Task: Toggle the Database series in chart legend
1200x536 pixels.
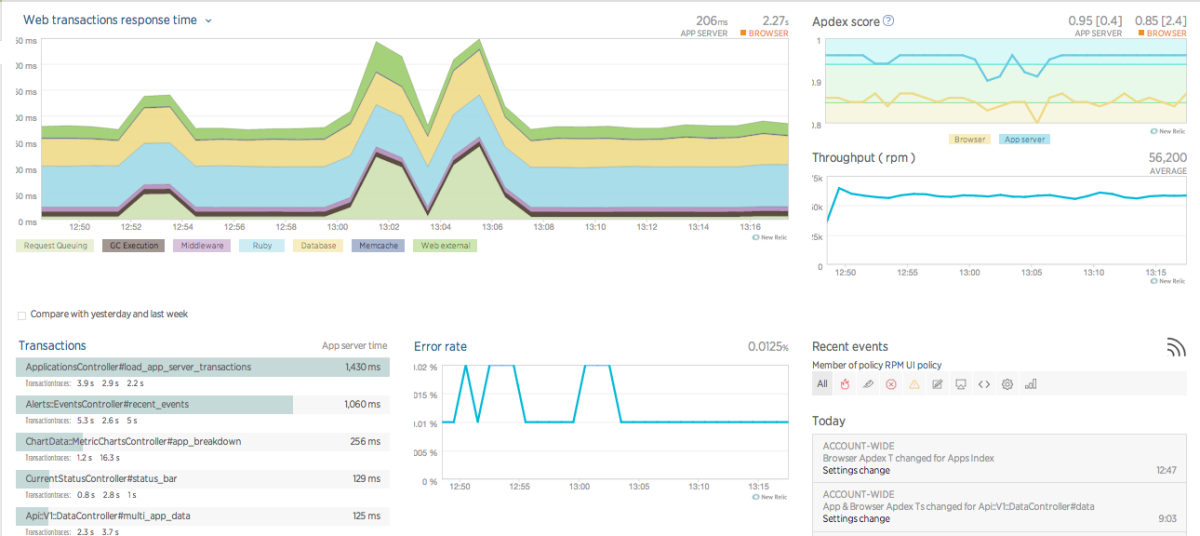Action: [319, 245]
